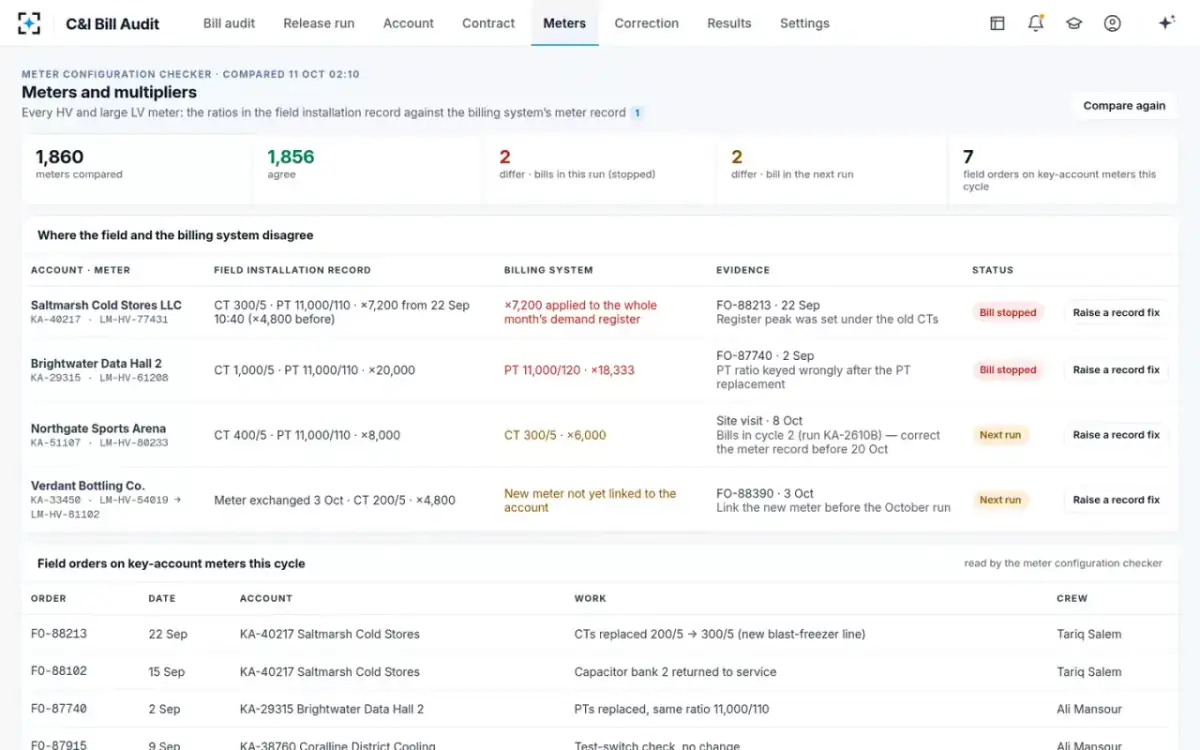Click the PT 11,000/120 · ×18,333 value
1200x750 pixels.
pos(569,370)
